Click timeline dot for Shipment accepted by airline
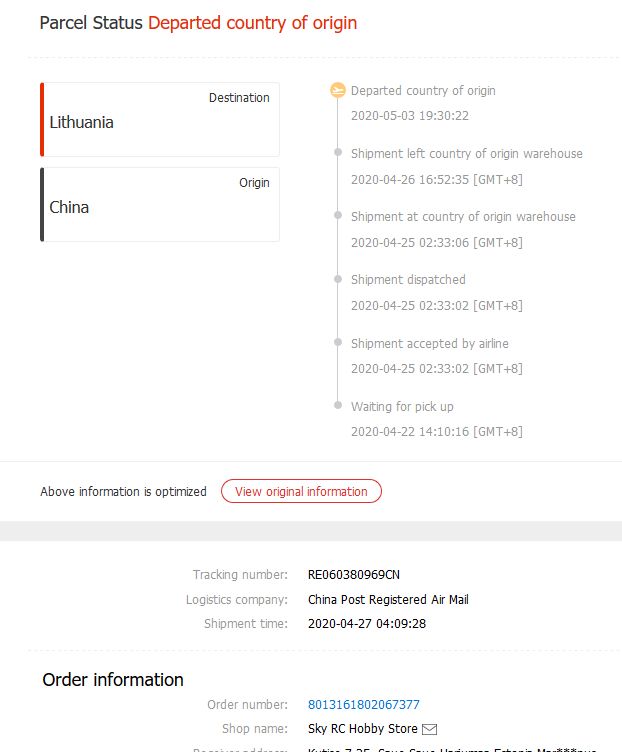Viewport: 622px width, 752px height. click(338, 344)
